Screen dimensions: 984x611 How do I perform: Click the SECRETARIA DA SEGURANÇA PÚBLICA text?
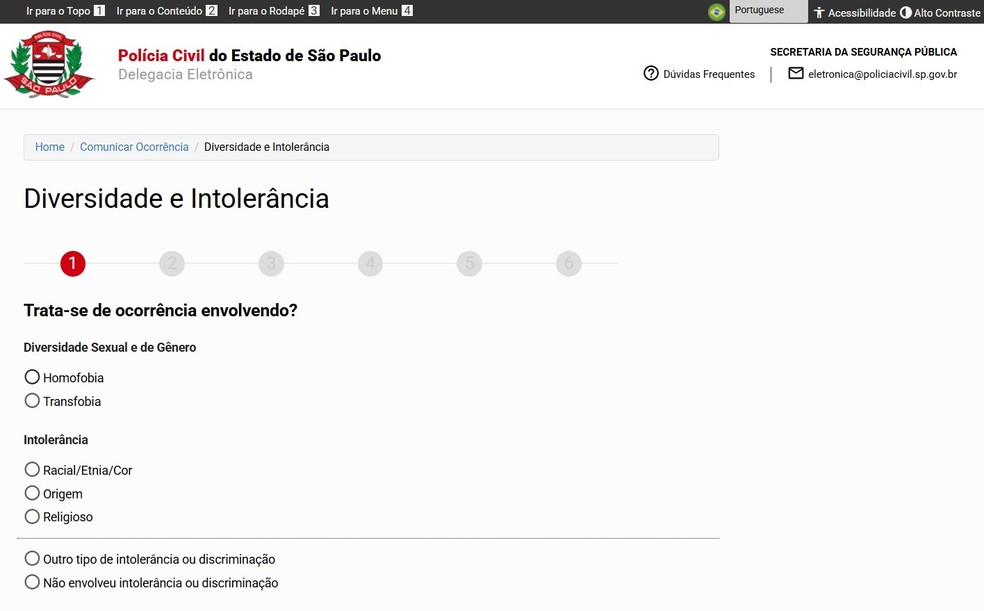(864, 52)
